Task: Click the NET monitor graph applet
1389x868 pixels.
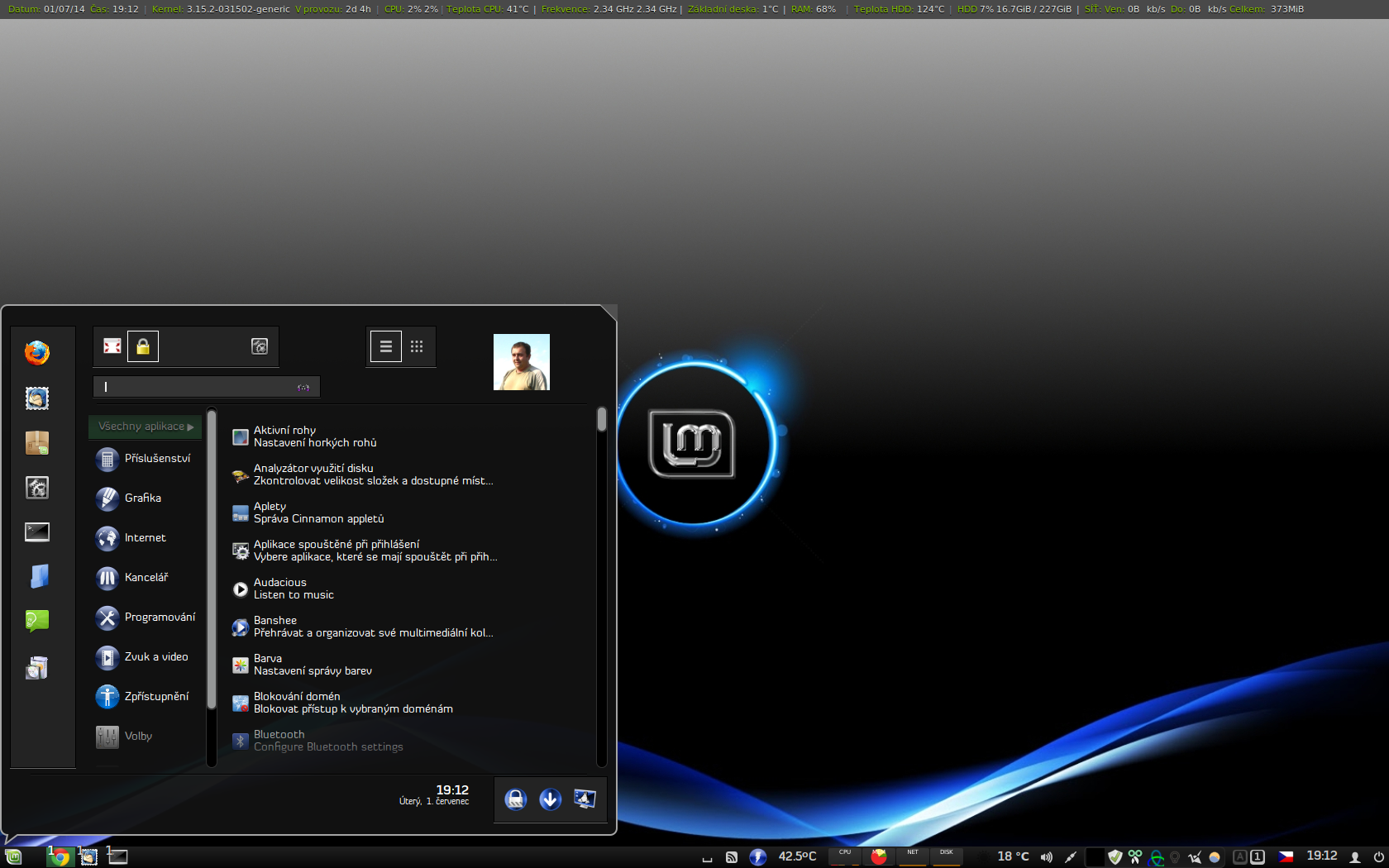Action: click(x=913, y=856)
